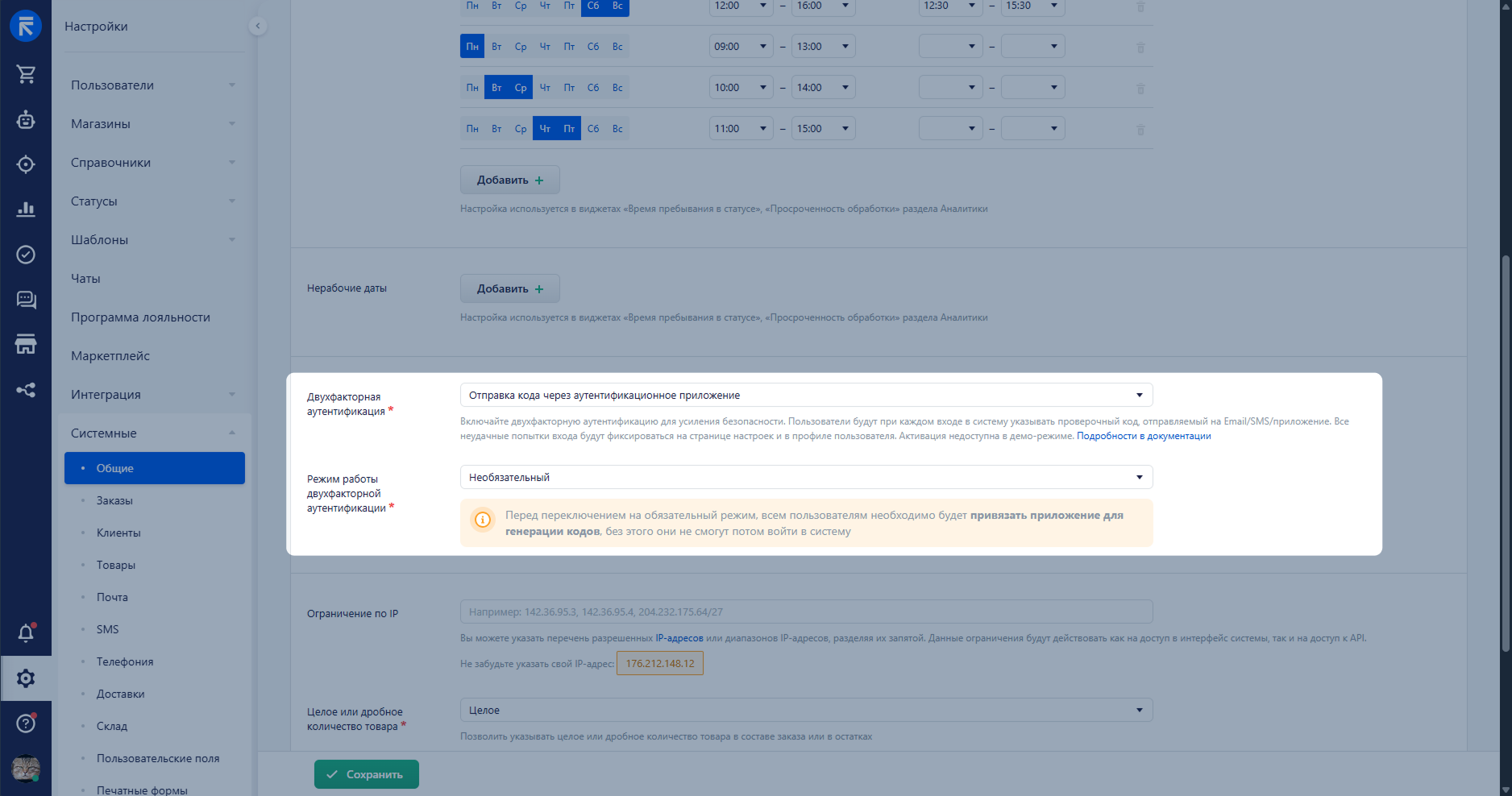Open the Подробности в документации link
The width and height of the screenshot is (1512, 796).
coord(1144,436)
